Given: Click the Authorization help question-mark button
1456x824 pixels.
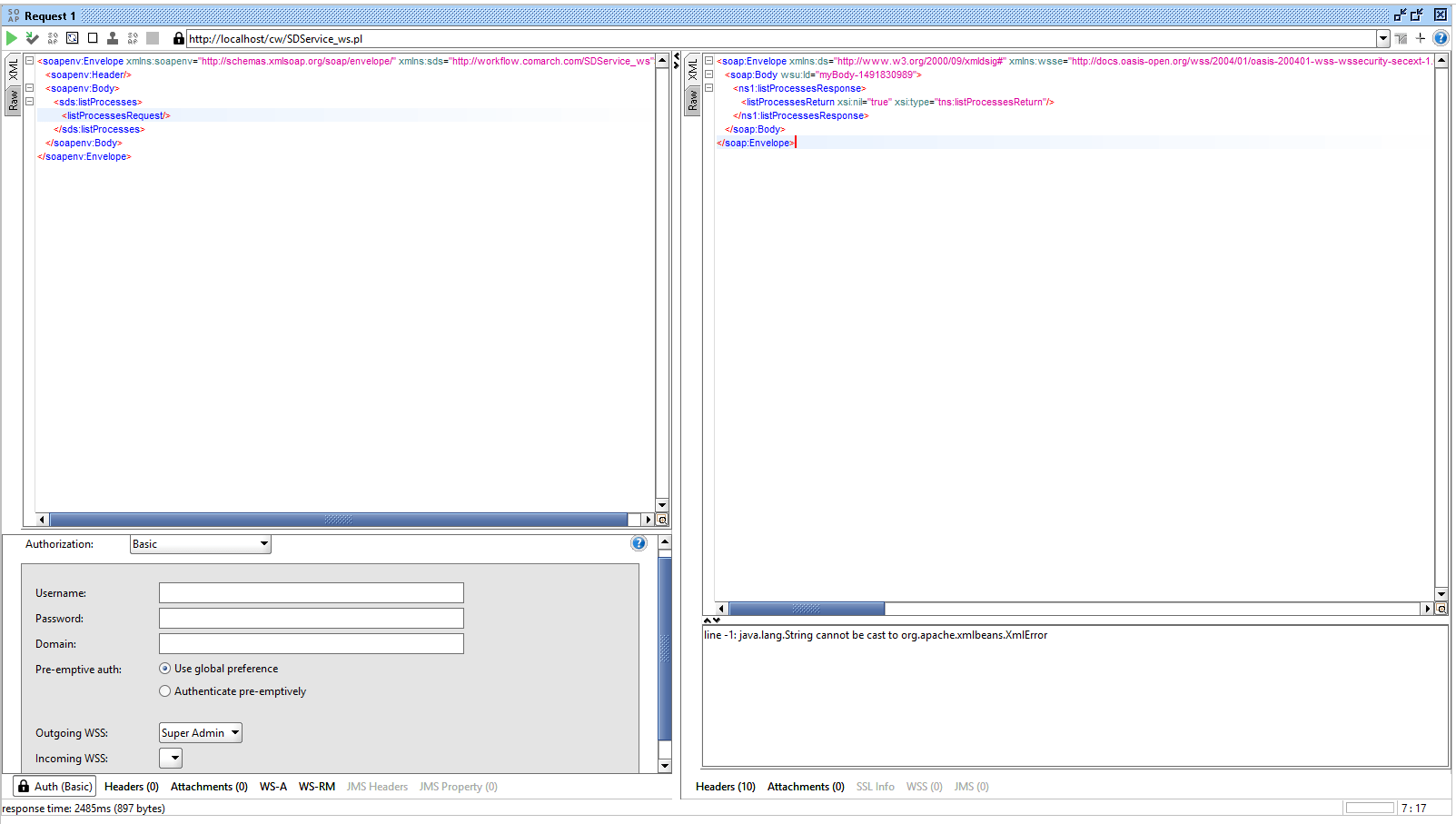Looking at the screenshot, I should (639, 542).
